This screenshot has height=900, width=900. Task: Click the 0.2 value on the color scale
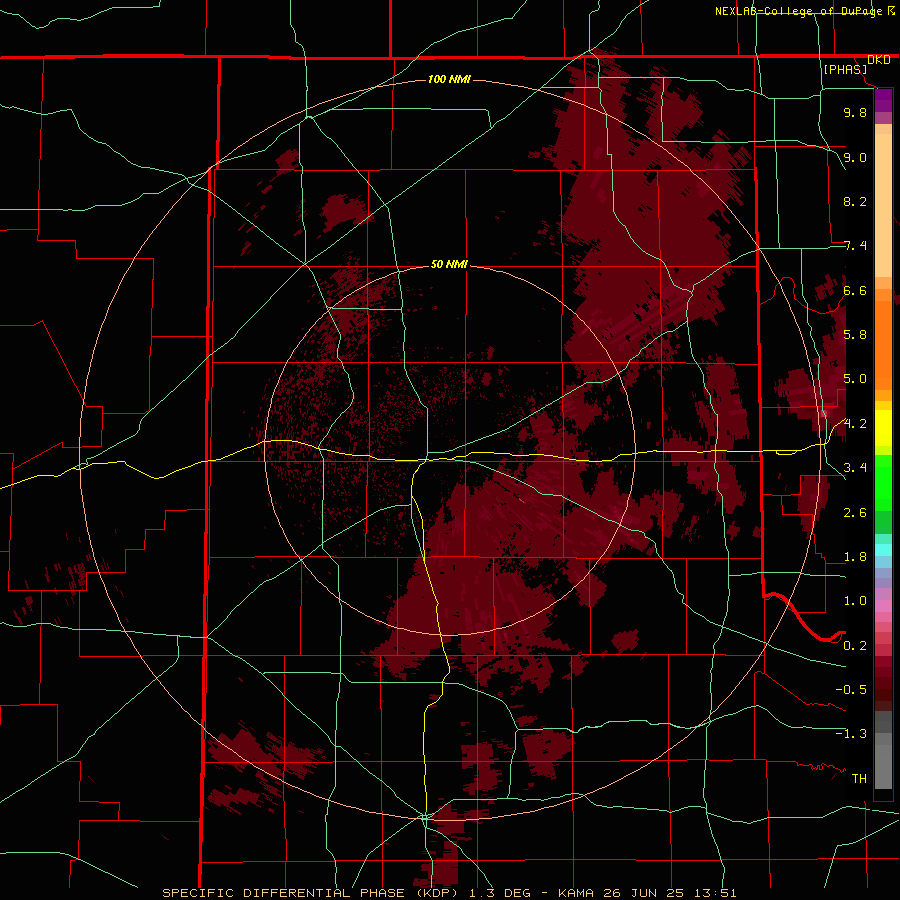pyautogui.click(x=855, y=646)
